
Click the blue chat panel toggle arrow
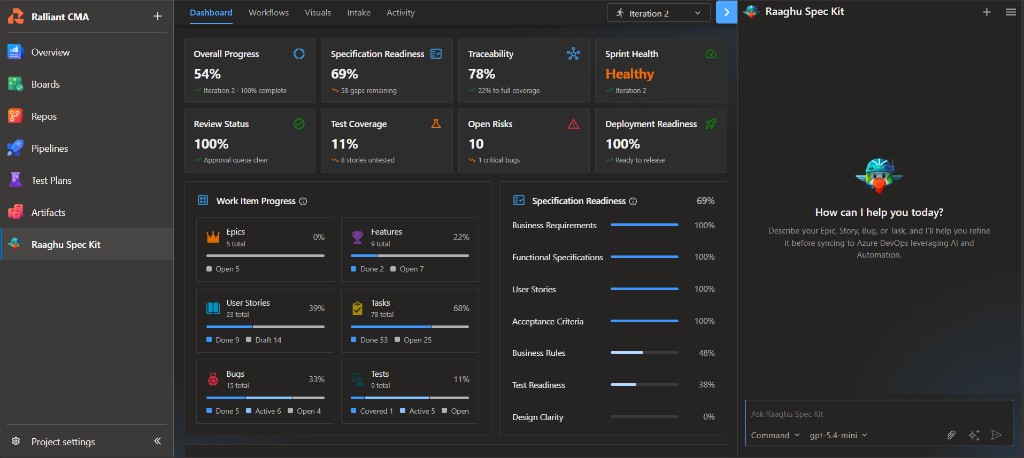[726, 12]
